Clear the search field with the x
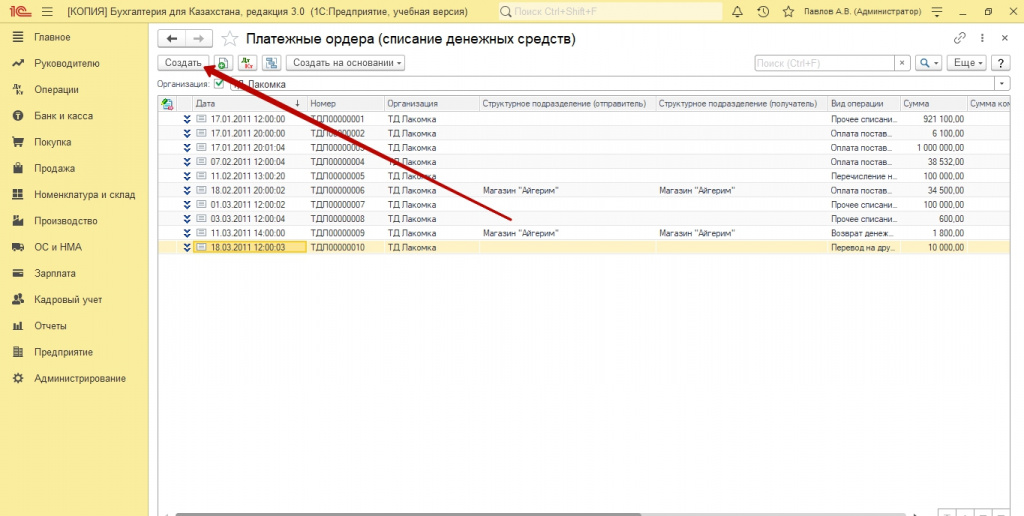The width and height of the screenshot is (1024, 516). (x=902, y=63)
